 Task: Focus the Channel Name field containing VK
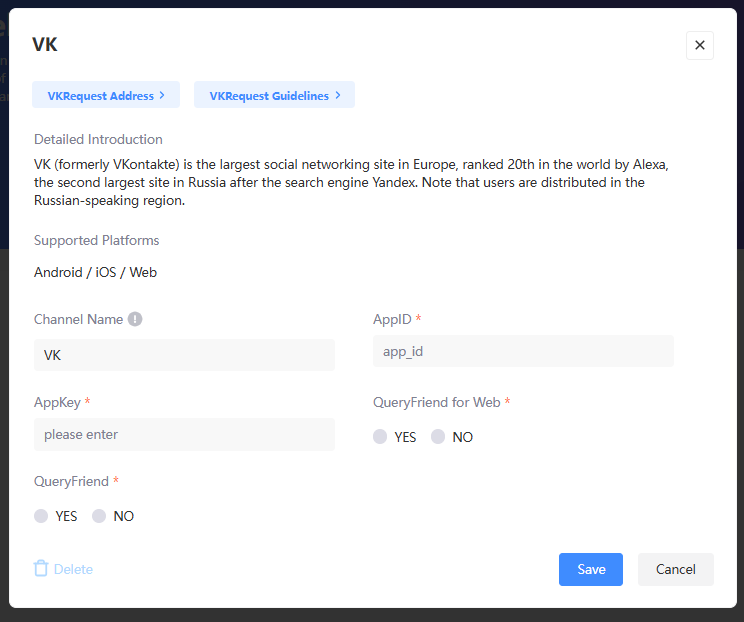[184, 355]
